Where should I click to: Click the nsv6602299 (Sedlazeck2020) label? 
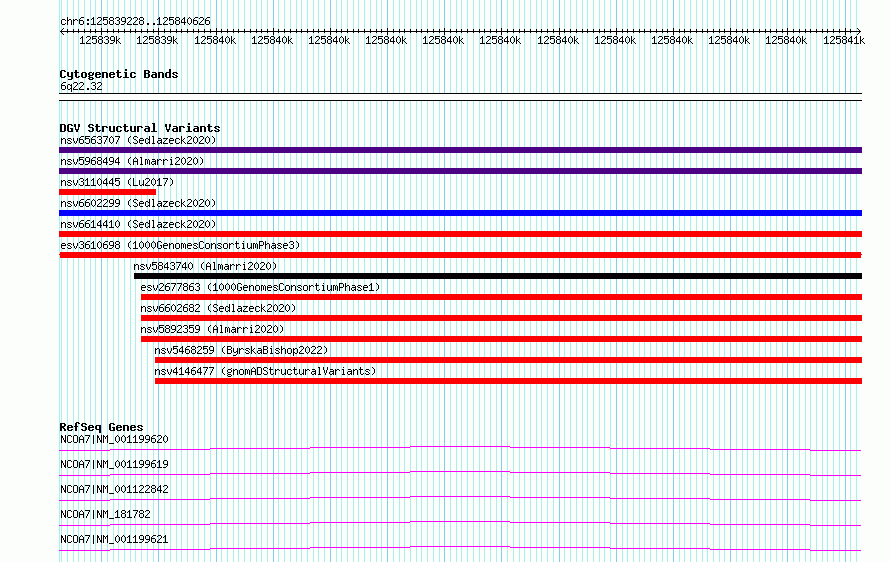[x=138, y=203]
